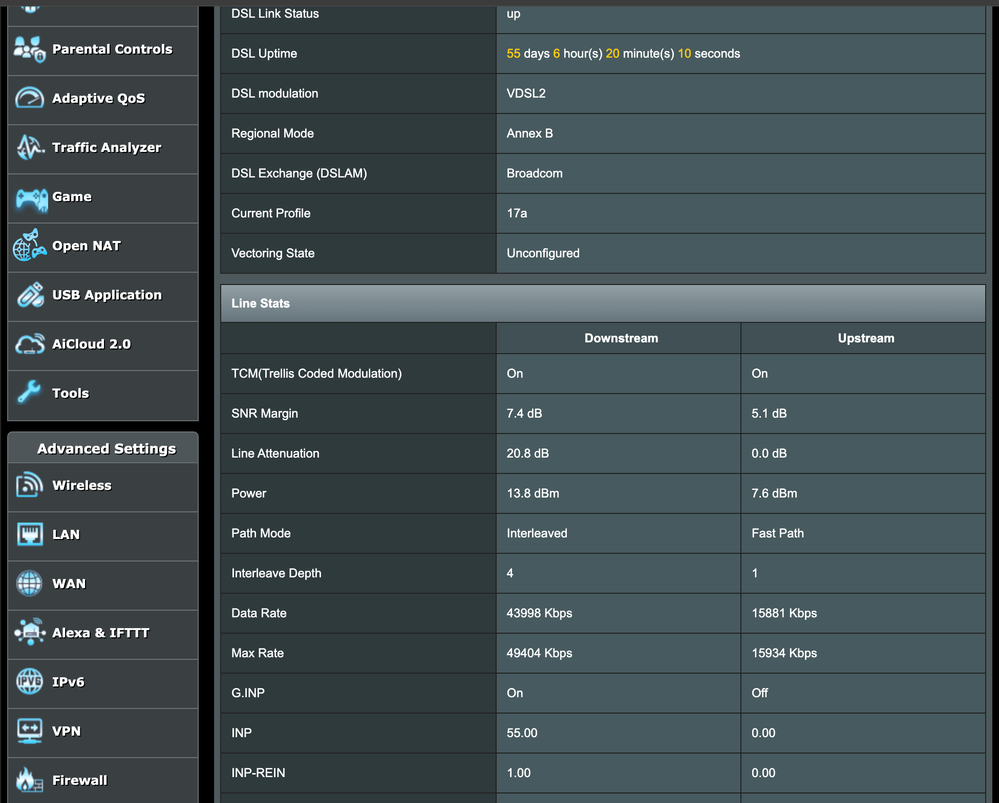
Task: Click the Adaptive QoS gauge icon
Action: [30, 98]
